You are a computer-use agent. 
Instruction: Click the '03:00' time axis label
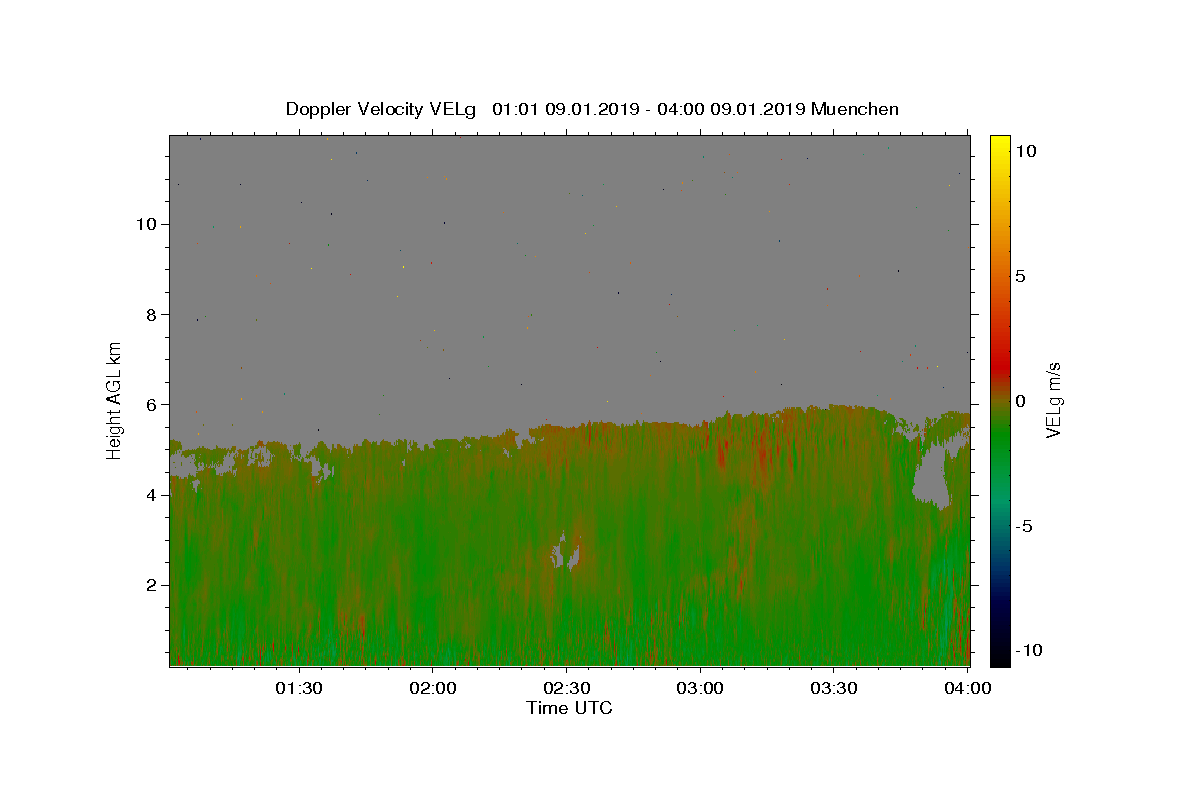point(700,688)
